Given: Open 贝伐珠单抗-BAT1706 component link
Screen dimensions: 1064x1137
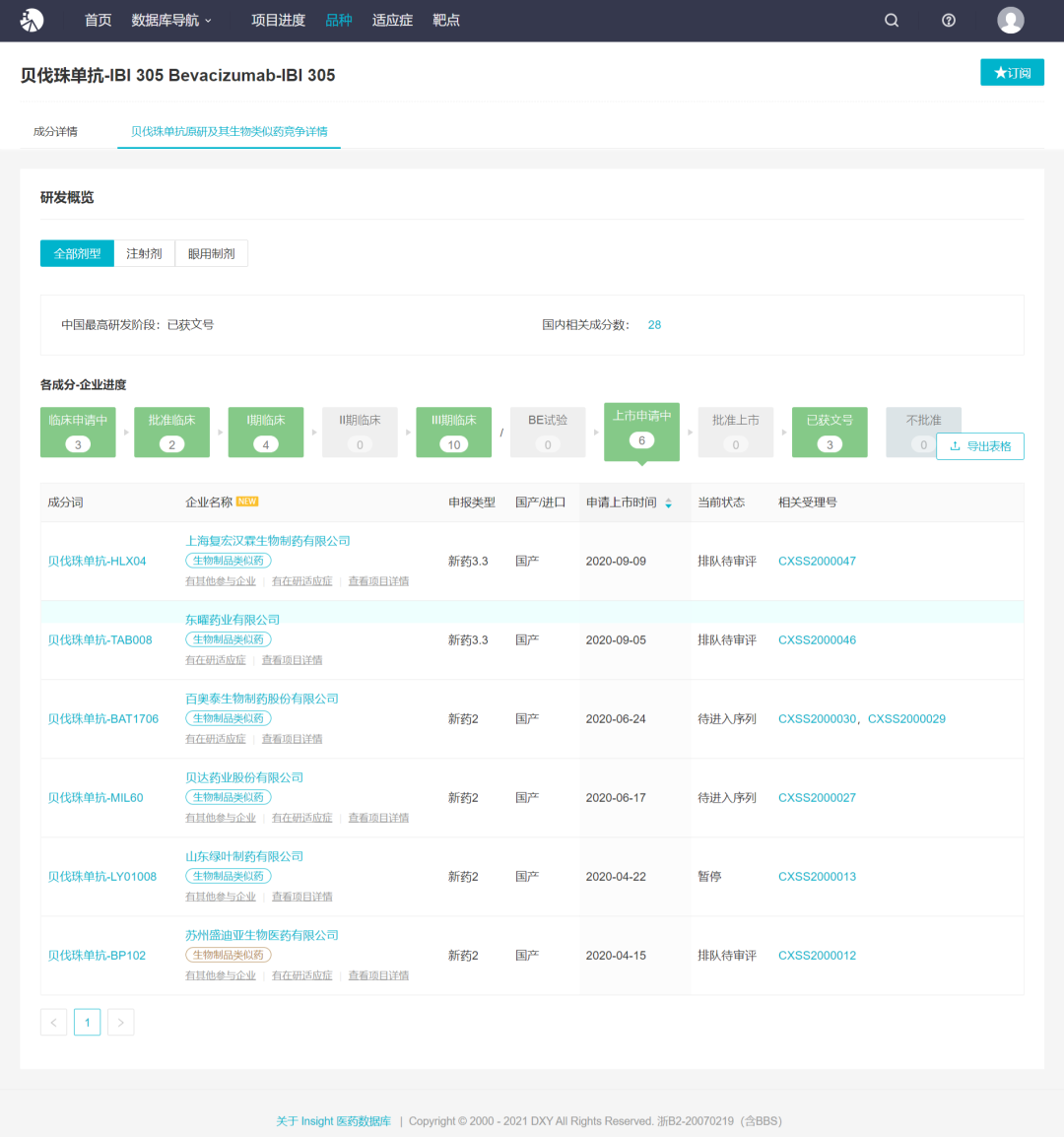Looking at the screenshot, I should (103, 719).
